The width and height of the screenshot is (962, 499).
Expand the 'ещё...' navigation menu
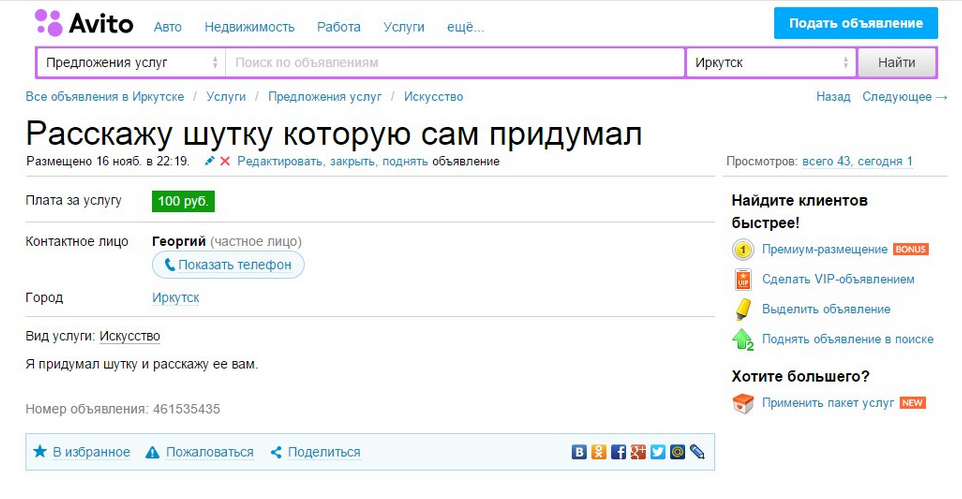[x=465, y=27]
